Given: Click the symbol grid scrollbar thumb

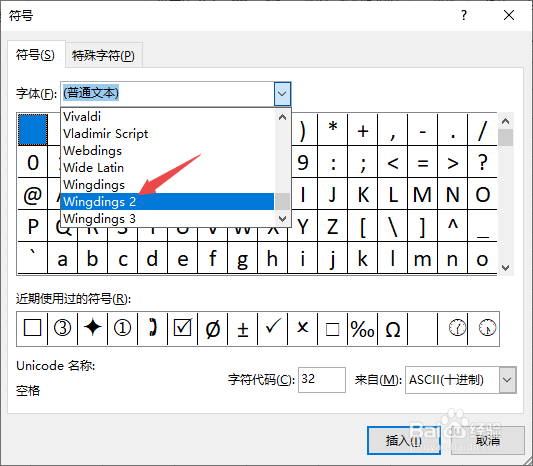Looking at the screenshot, I should click(x=505, y=138).
